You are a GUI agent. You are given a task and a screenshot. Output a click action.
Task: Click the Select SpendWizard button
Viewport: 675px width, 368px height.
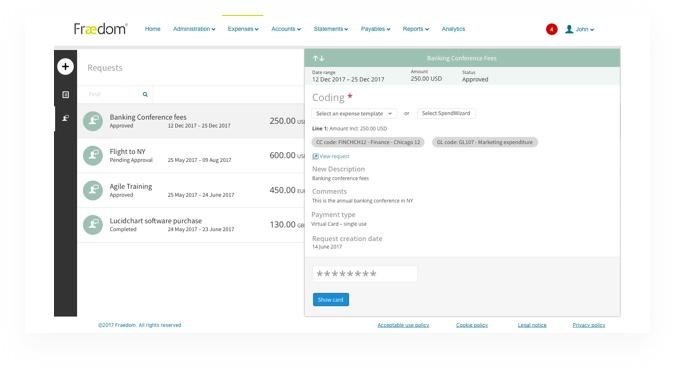[x=446, y=113]
